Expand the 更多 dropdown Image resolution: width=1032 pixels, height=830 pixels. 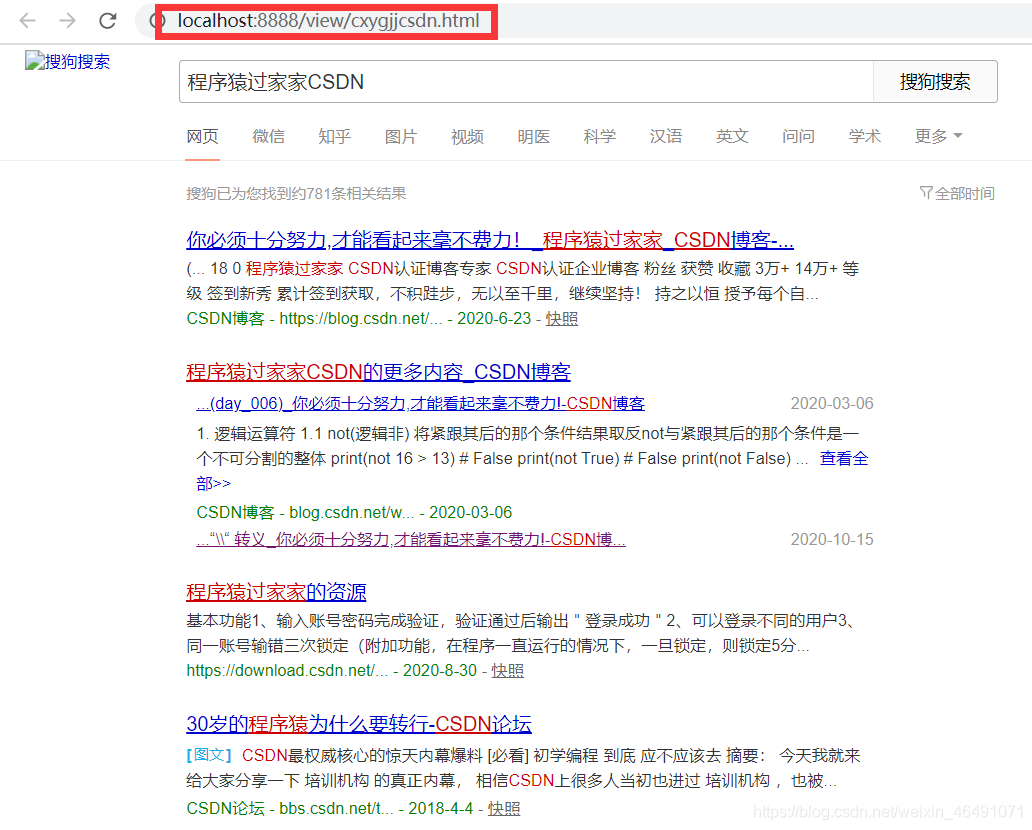click(x=939, y=136)
